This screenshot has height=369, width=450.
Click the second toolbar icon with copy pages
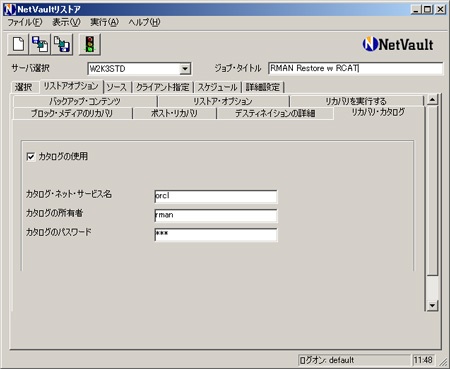(x=40, y=44)
